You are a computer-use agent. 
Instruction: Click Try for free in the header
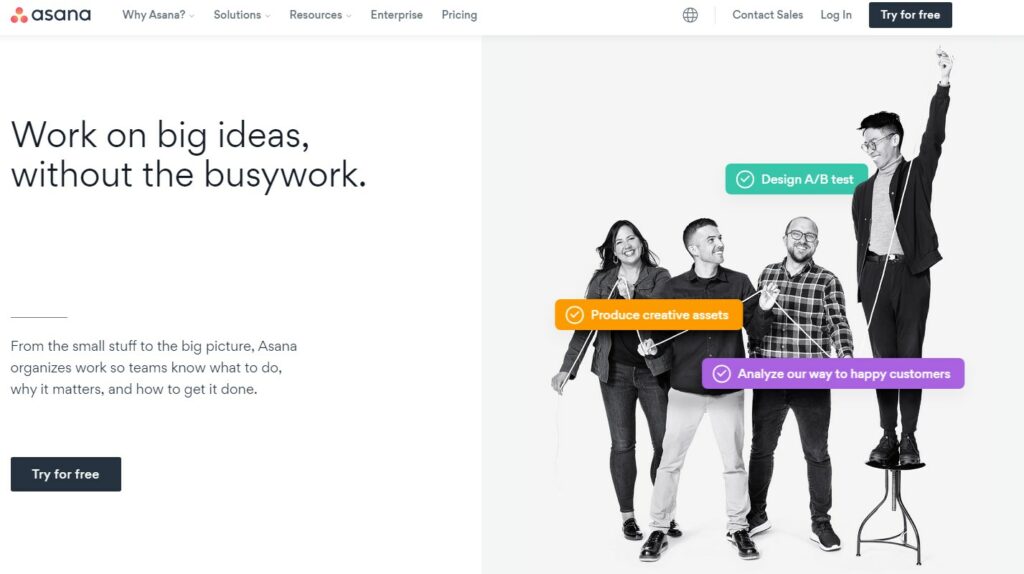pos(910,15)
